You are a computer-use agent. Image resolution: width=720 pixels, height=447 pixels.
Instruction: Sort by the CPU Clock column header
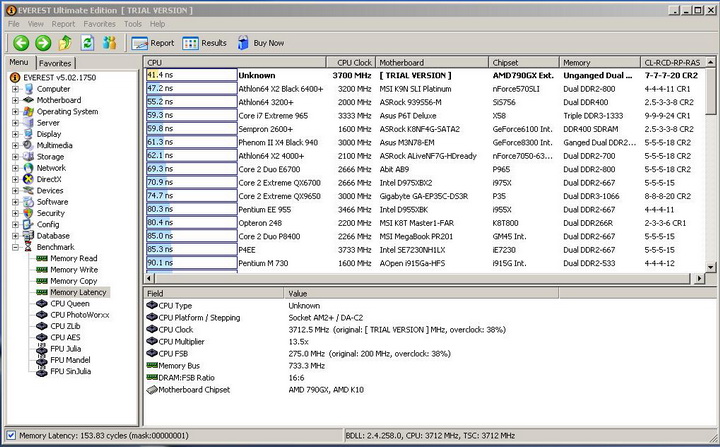pos(351,62)
